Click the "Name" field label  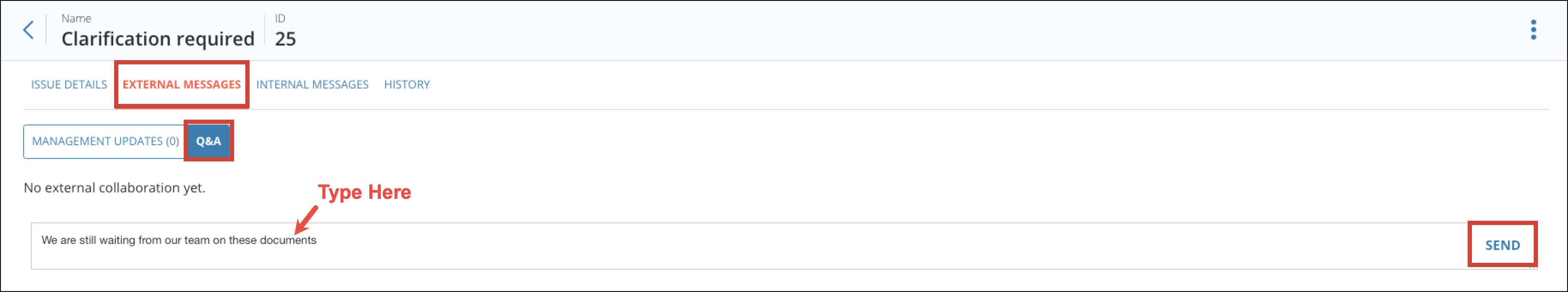click(76, 19)
